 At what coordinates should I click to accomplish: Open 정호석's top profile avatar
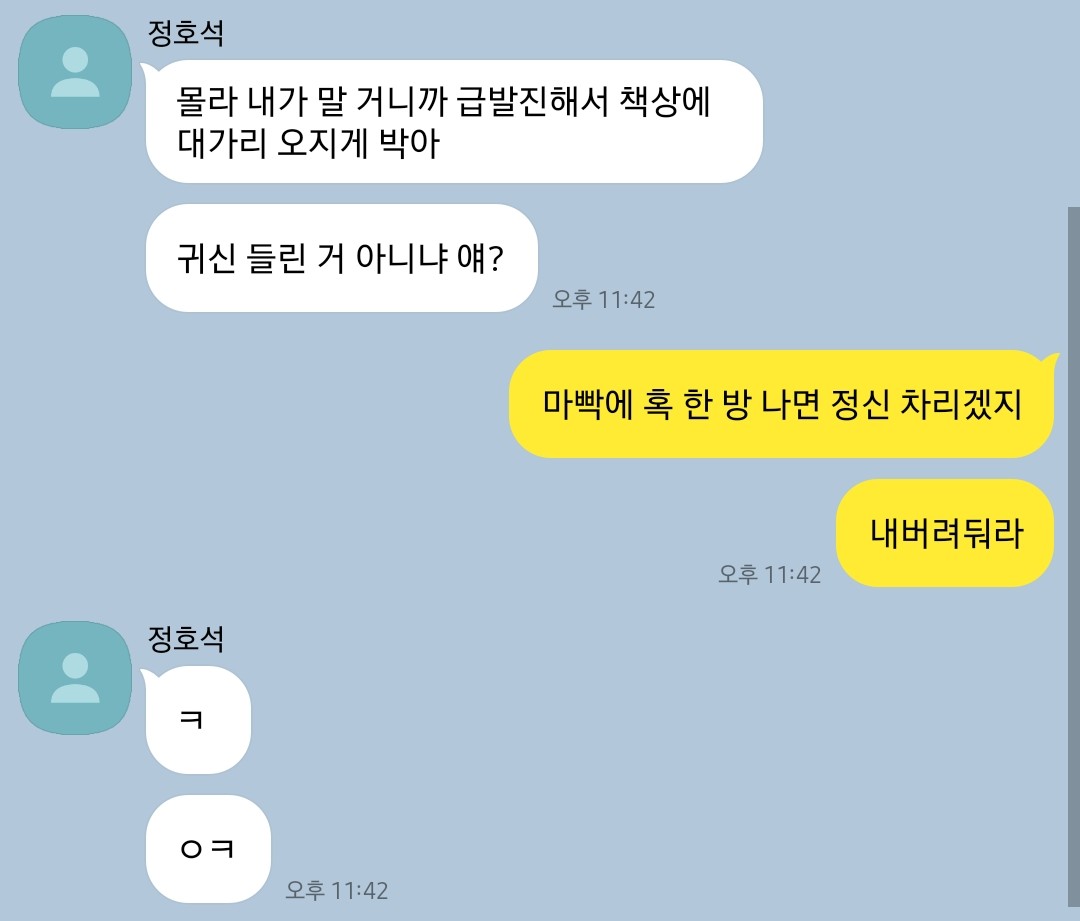(x=75, y=72)
